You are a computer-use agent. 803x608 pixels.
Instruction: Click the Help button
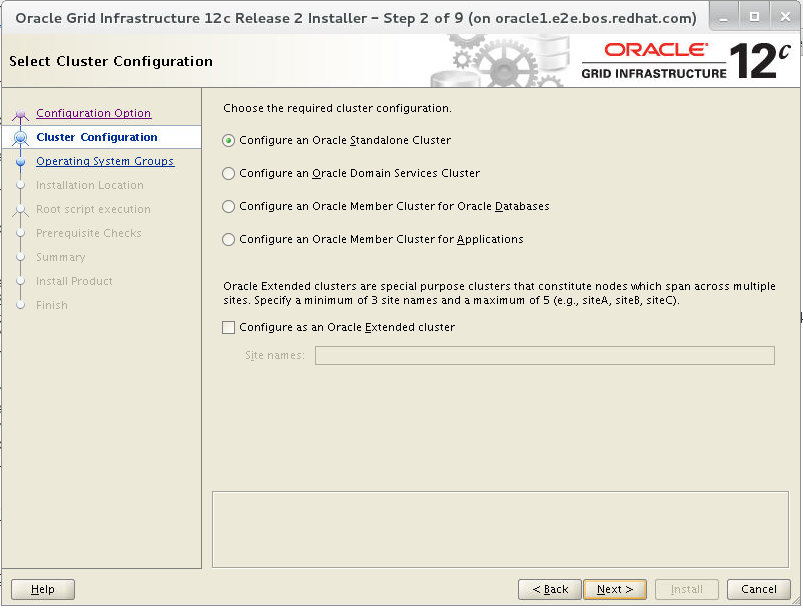click(x=43, y=590)
